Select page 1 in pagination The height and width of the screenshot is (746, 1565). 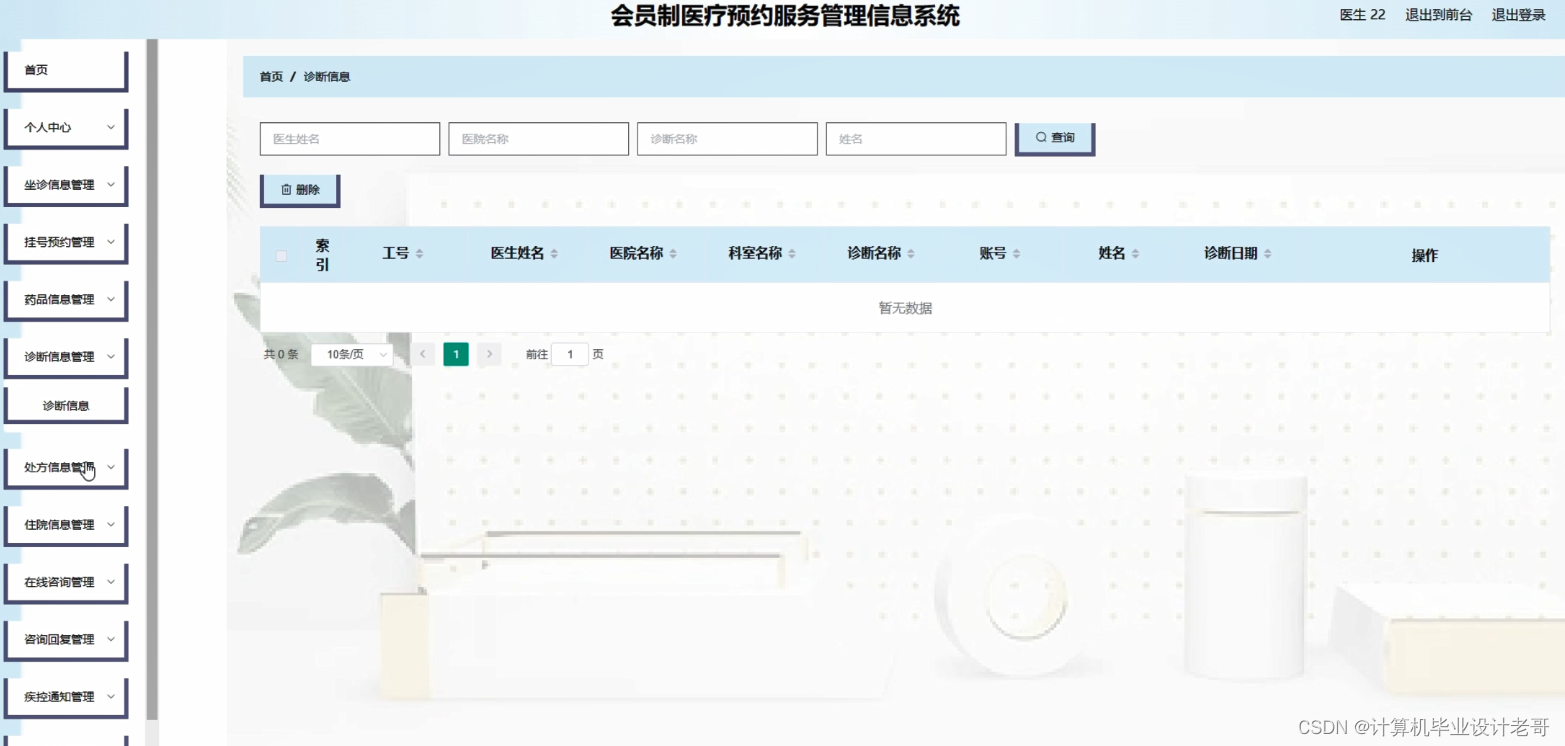(x=456, y=354)
